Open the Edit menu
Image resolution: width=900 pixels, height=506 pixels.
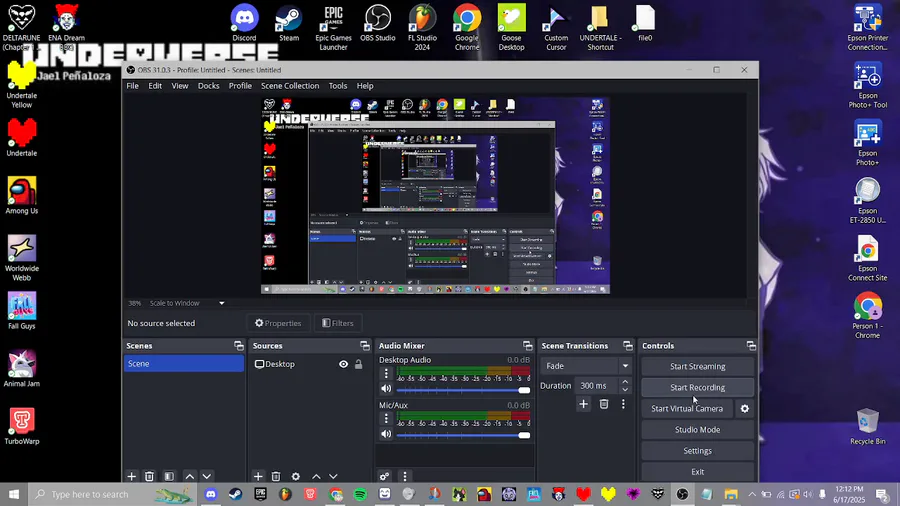click(x=155, y=85)
